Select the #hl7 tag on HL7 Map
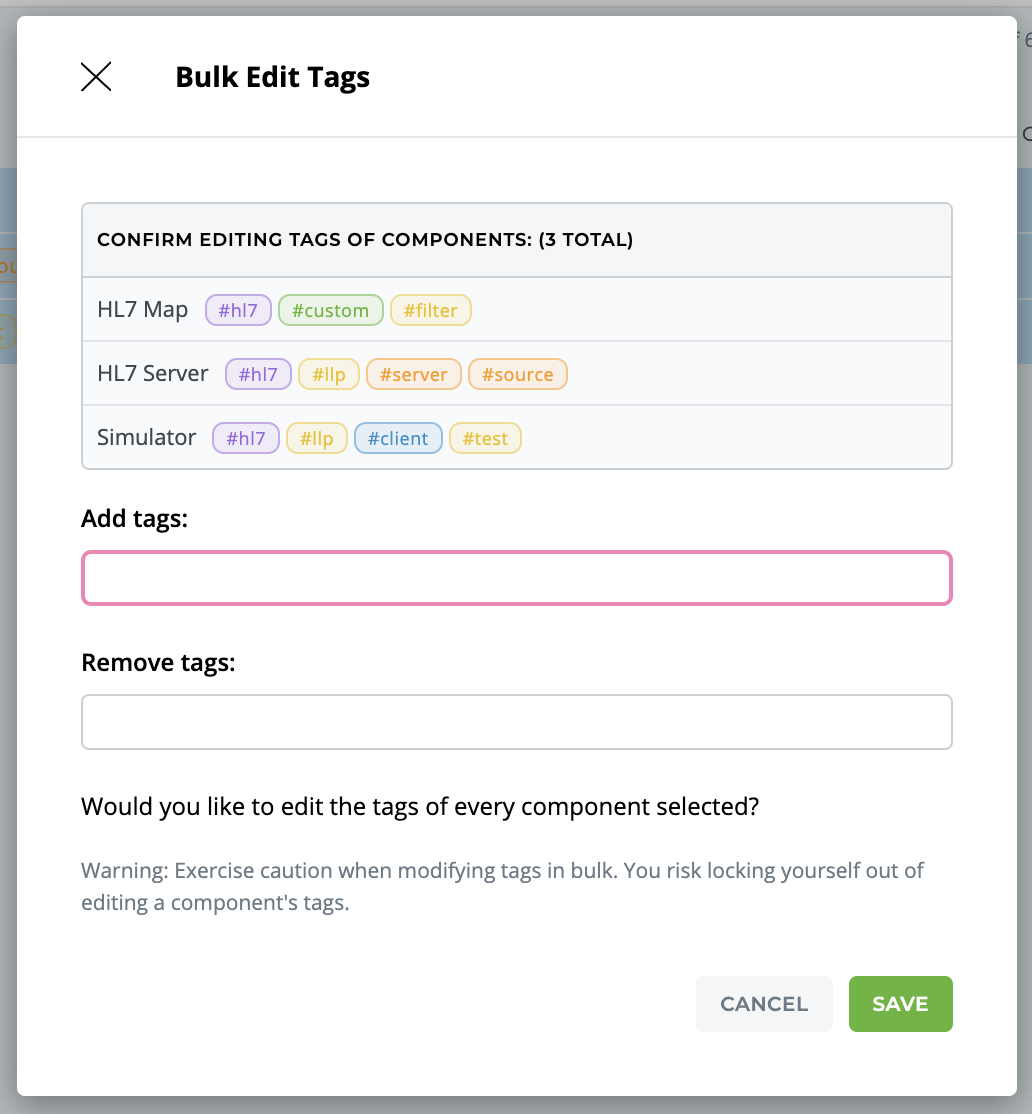Image resolution: width=1032 pixels, height=1114 pixels. pos(238,310)
